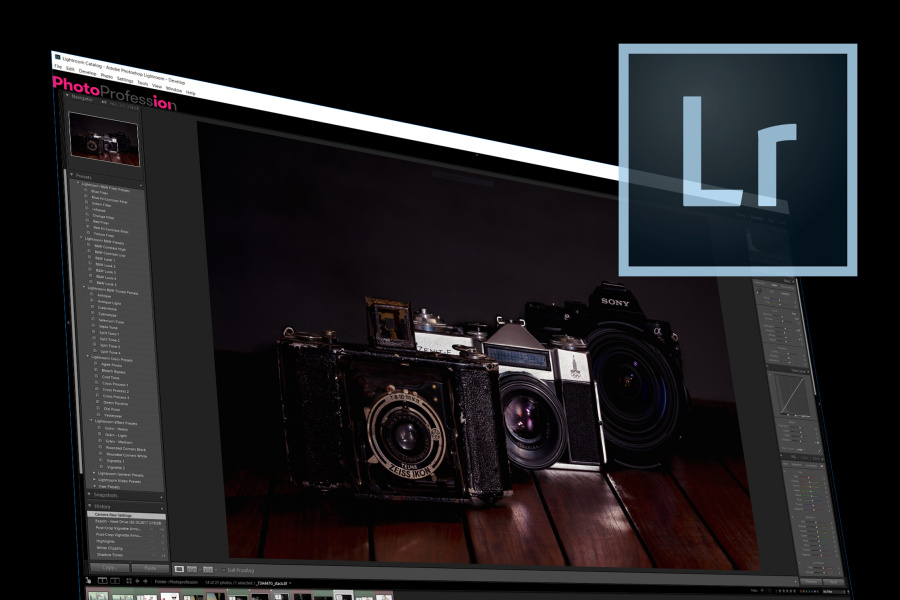Screen dimensions: 900x600
Task: Apply the B&W Contrast Low preset
Action: click(110, 253)
